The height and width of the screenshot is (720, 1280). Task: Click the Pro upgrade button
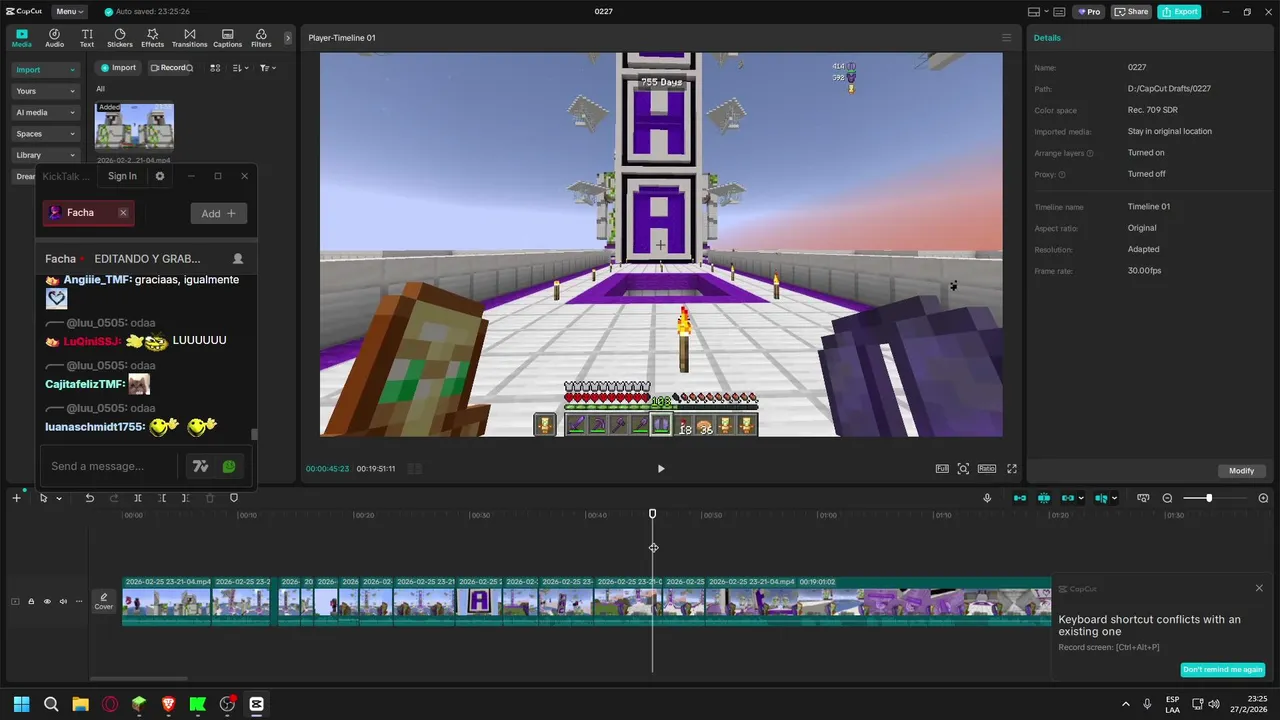(x=1088, y=12)
